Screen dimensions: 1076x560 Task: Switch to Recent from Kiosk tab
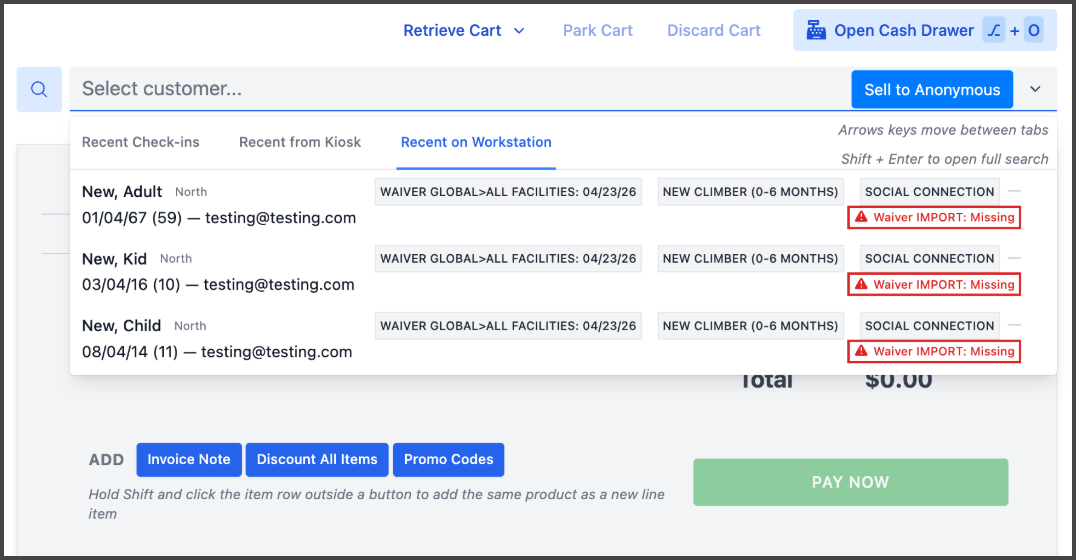(300, 142)
